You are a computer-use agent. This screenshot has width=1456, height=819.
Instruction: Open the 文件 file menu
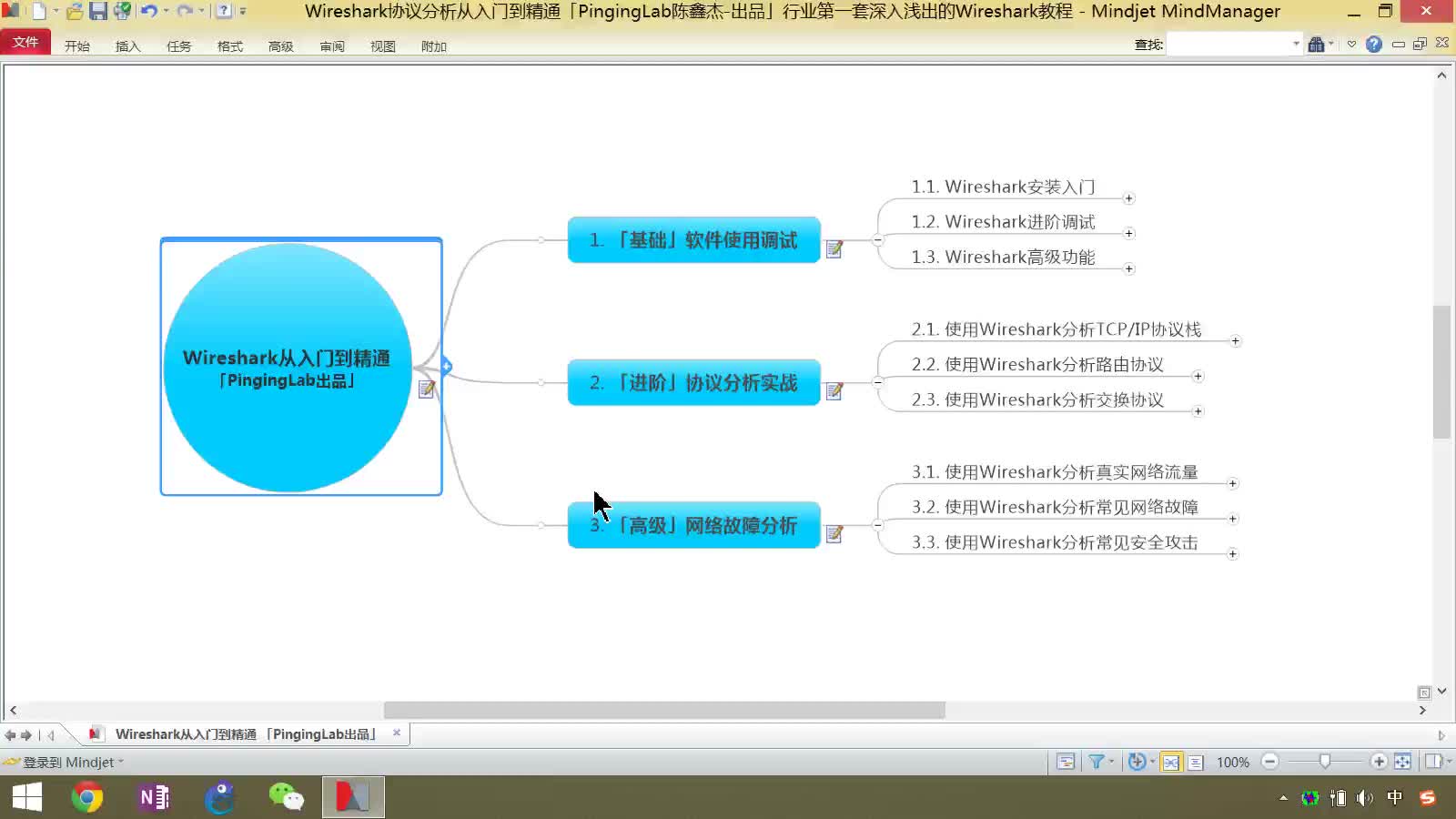[25, 43]
